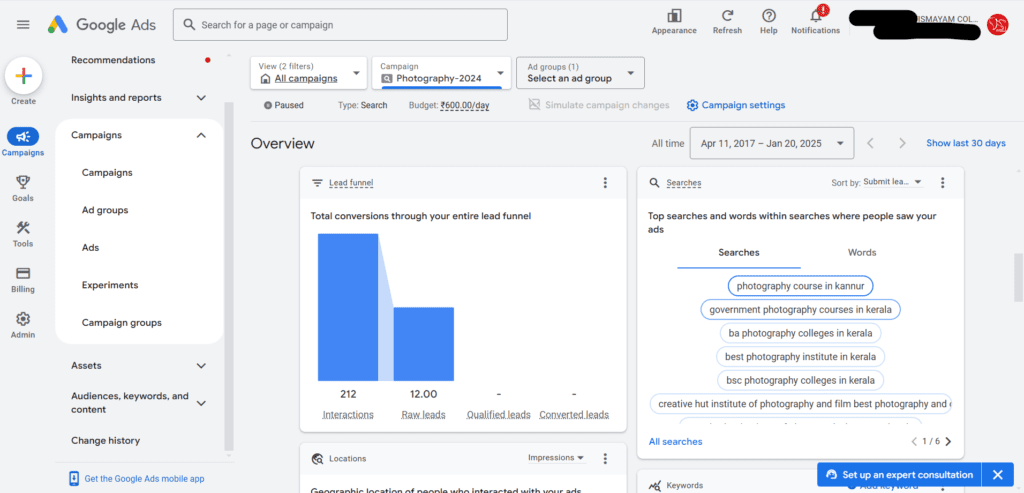Viewport: 1024px width, 493px height.
Task: Open the Campaign settings link
Action: [x=736, y=105]
